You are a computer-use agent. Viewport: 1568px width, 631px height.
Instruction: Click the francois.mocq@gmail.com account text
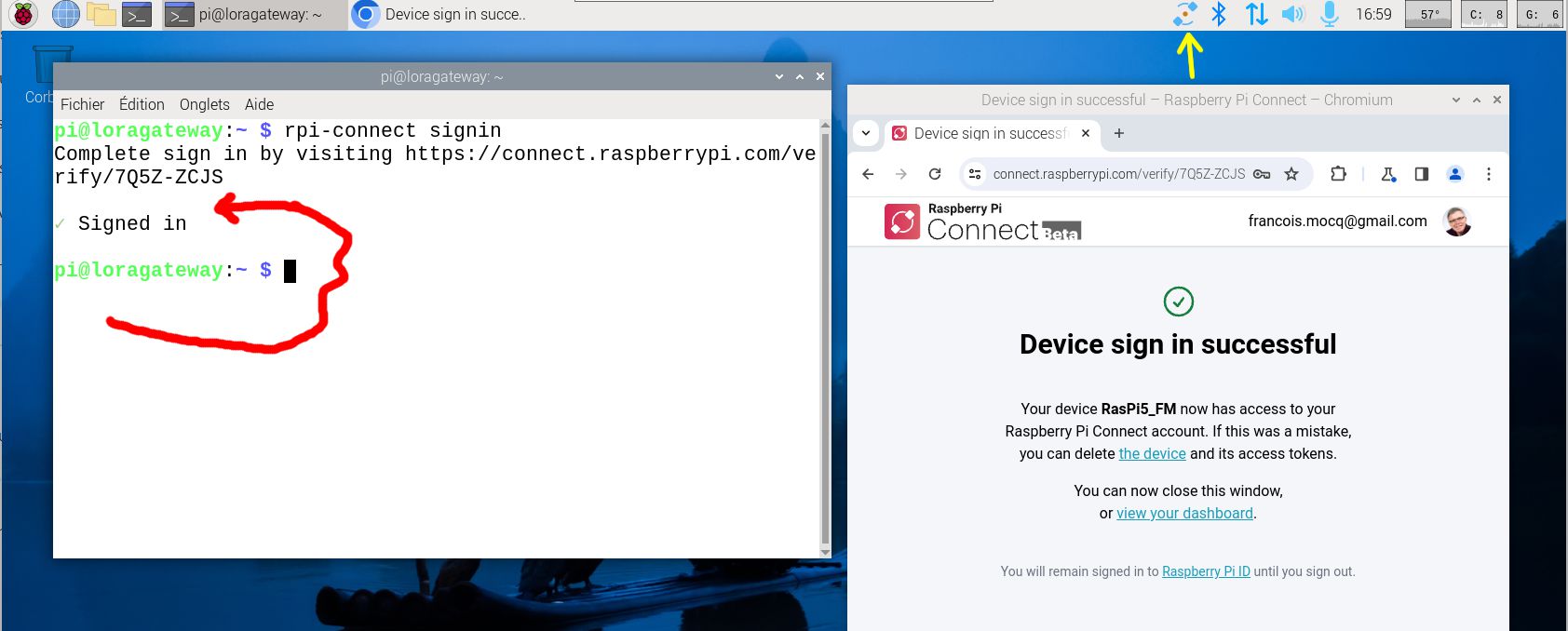click(x=1337, y=221)
